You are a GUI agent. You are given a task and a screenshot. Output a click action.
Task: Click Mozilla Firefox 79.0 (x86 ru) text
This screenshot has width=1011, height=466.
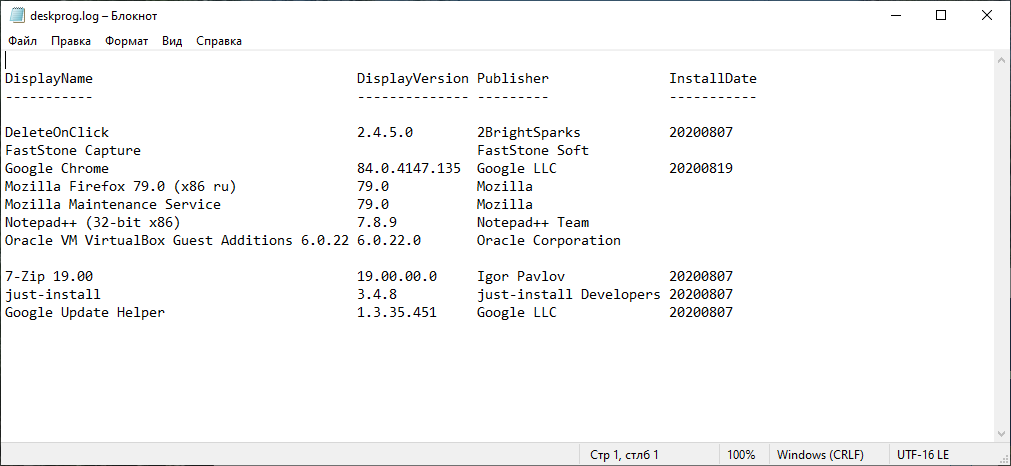click(x=121, y=187)
